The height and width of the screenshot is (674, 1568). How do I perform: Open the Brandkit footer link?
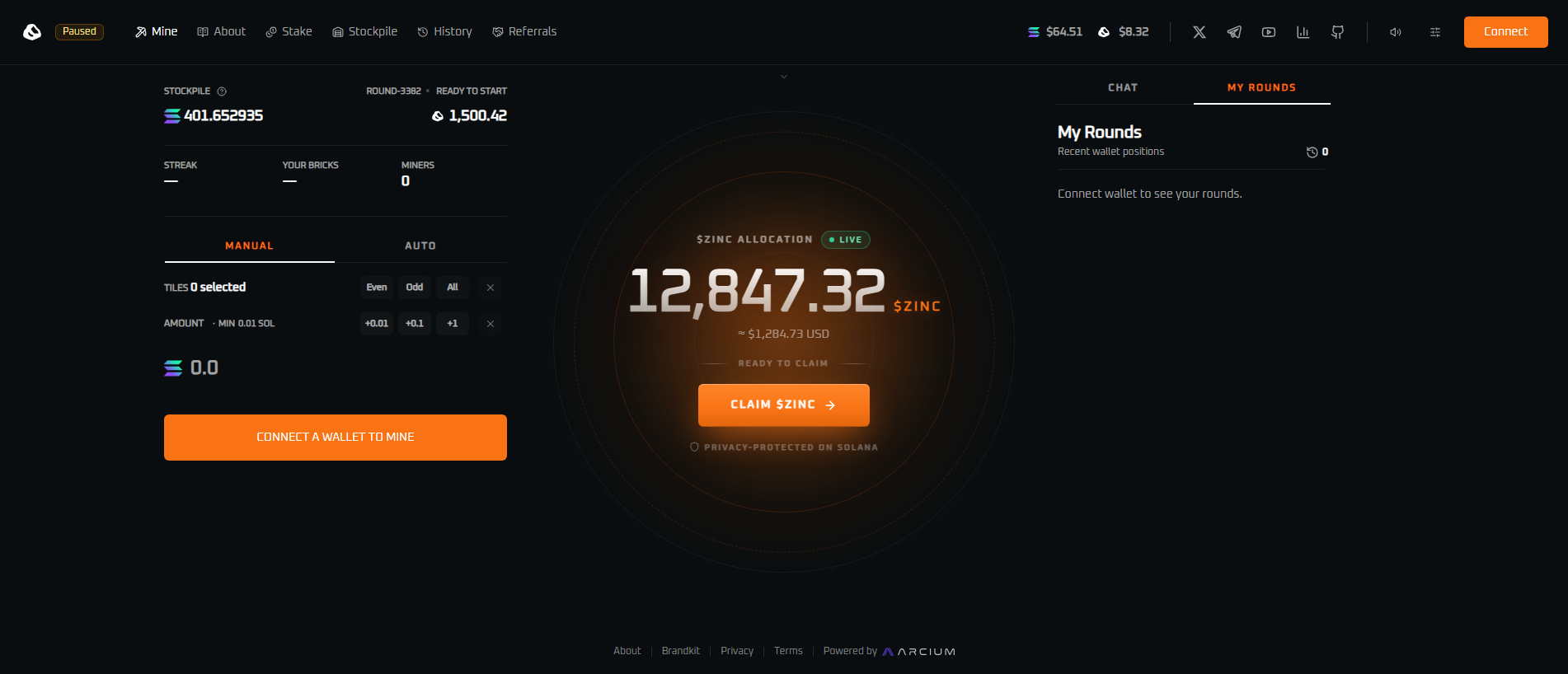[x=681, y=651]
